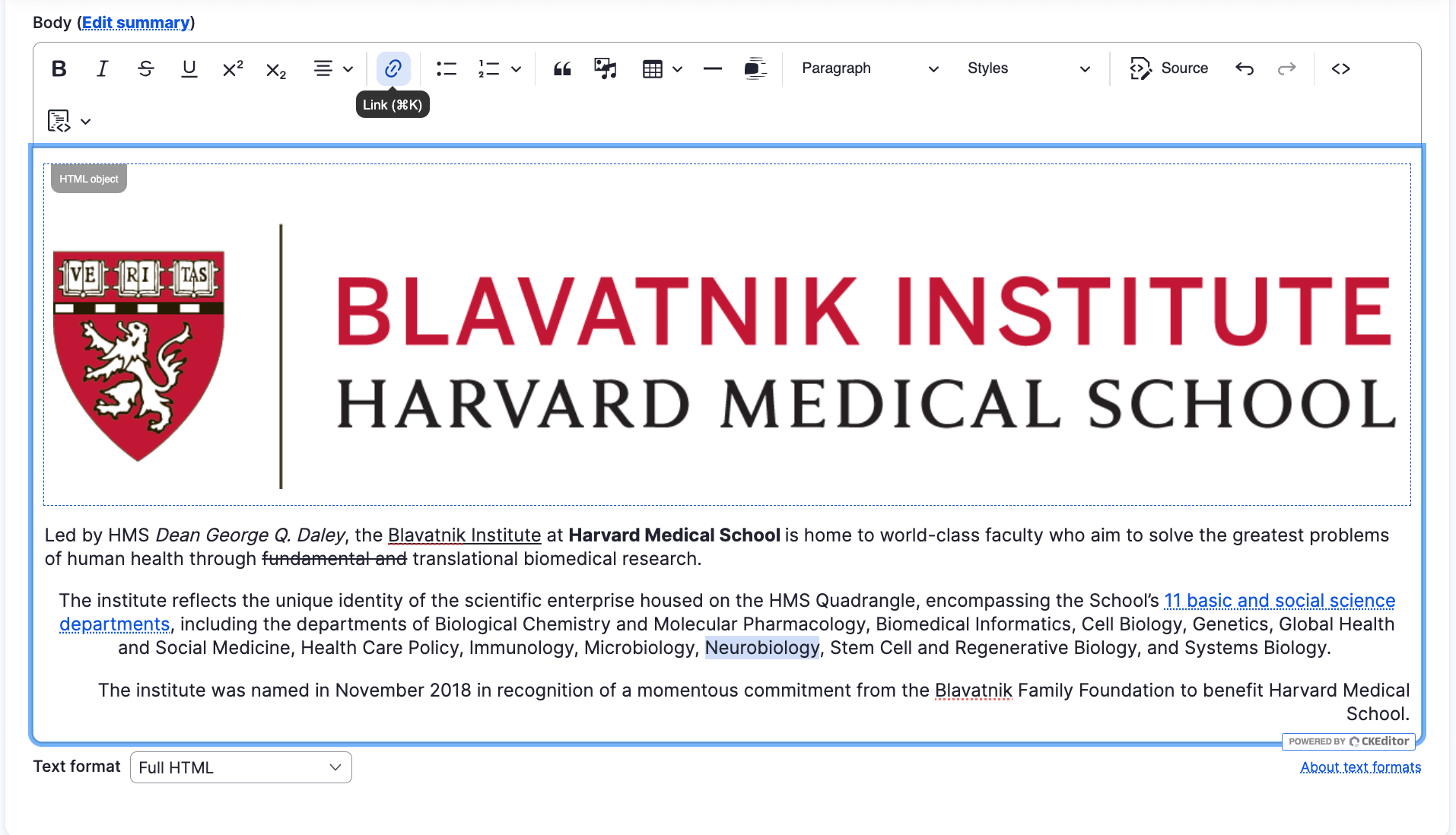The image size is (1456, 835).
Task: Apply underline formatting
Action: point(189,69)
